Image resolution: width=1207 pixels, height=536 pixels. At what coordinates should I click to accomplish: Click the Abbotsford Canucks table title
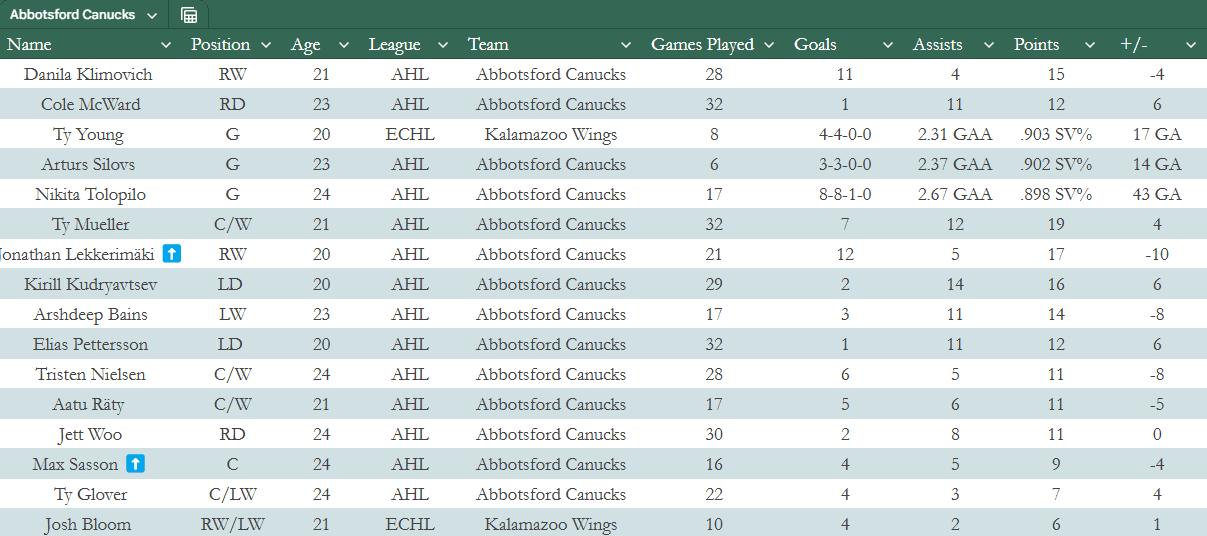point(72,15)
